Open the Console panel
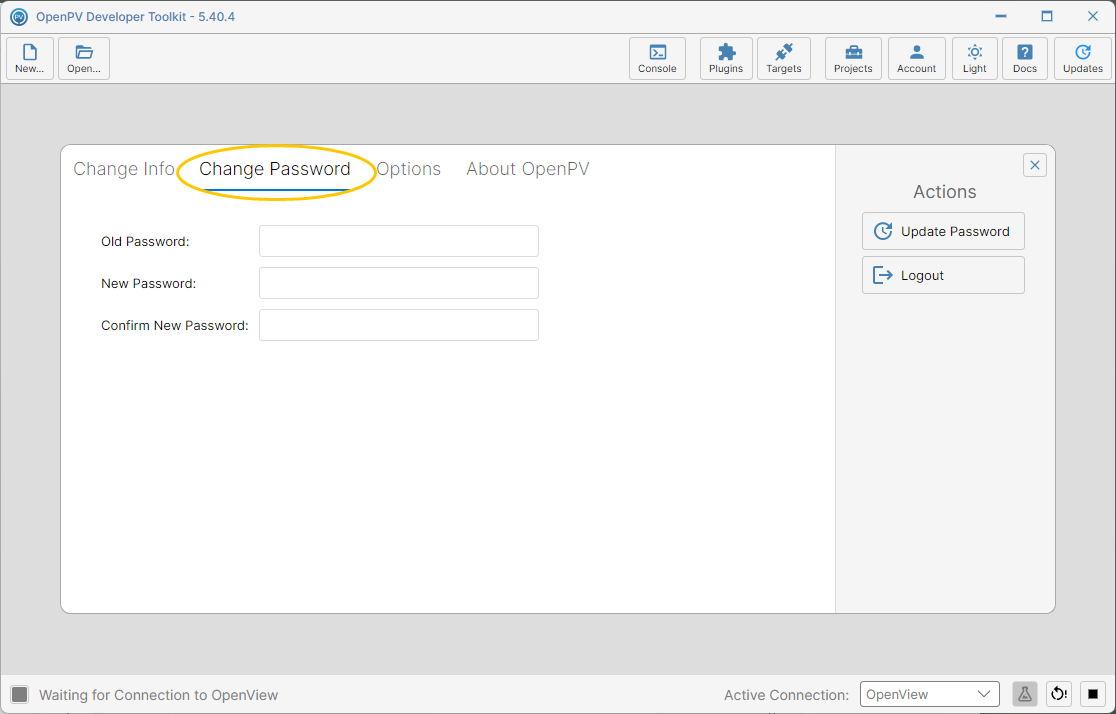 [x=657, y=58]
